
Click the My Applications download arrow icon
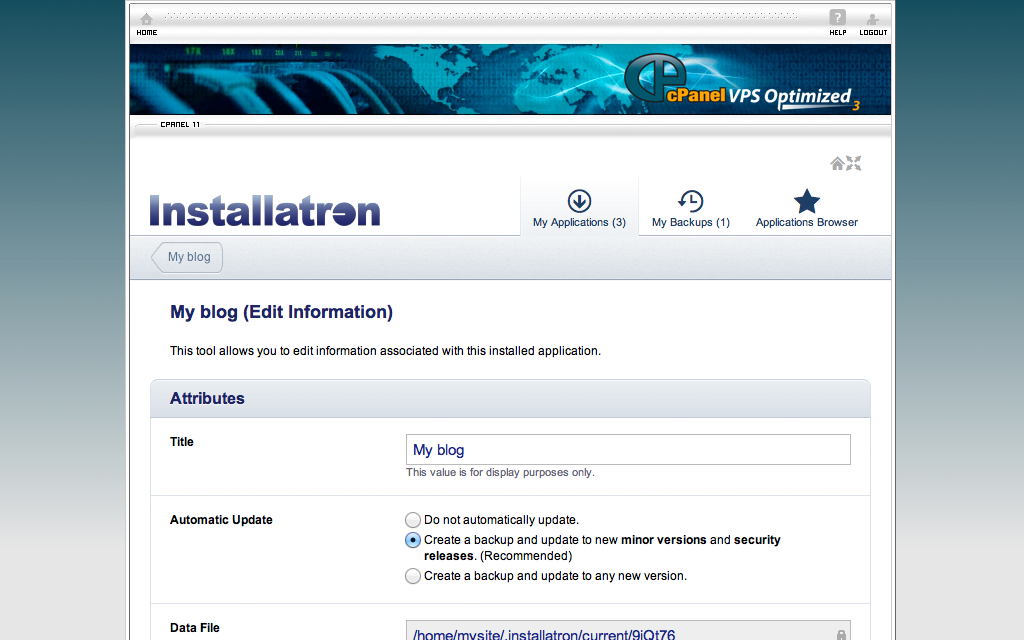tap(579, 201)
